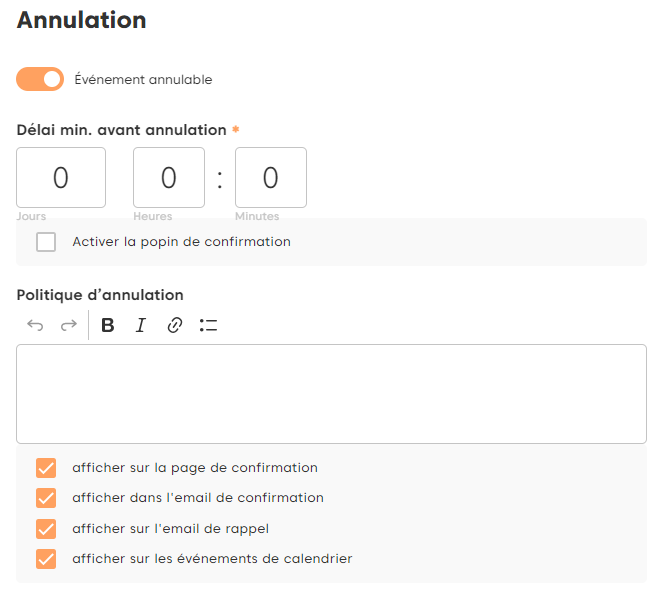Click the Minutes delay input field
This screenshot has height=602, width=661.
click(x=270, y=178)
